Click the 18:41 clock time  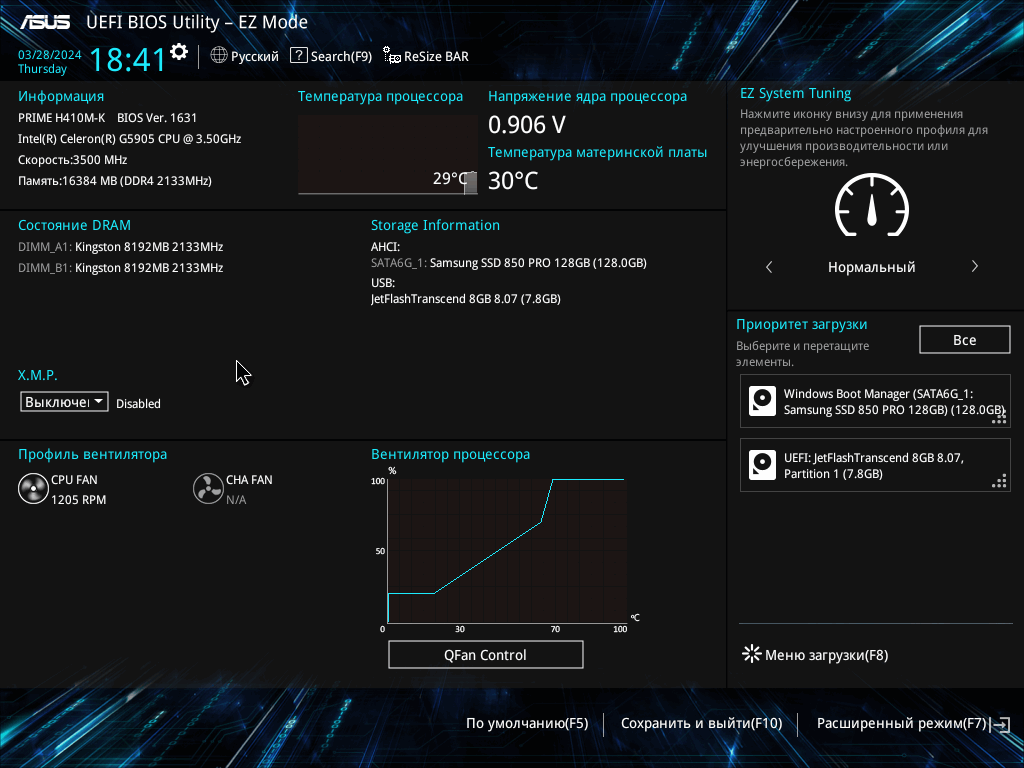tap(127, 59)
